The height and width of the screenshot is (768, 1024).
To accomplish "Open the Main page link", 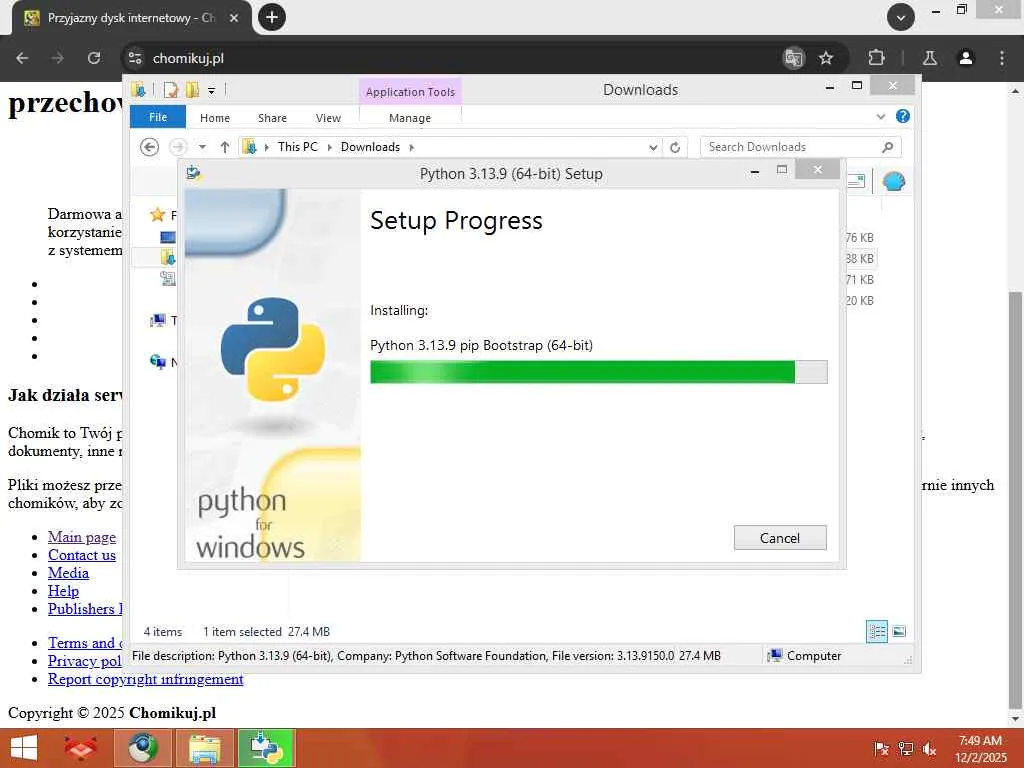I will [82, 537].
